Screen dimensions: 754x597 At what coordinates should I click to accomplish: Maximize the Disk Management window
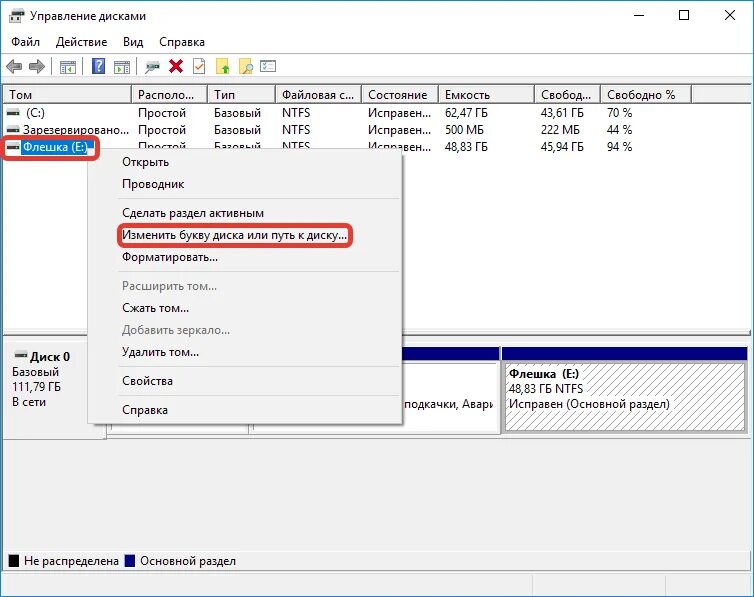tap(684, 15)
